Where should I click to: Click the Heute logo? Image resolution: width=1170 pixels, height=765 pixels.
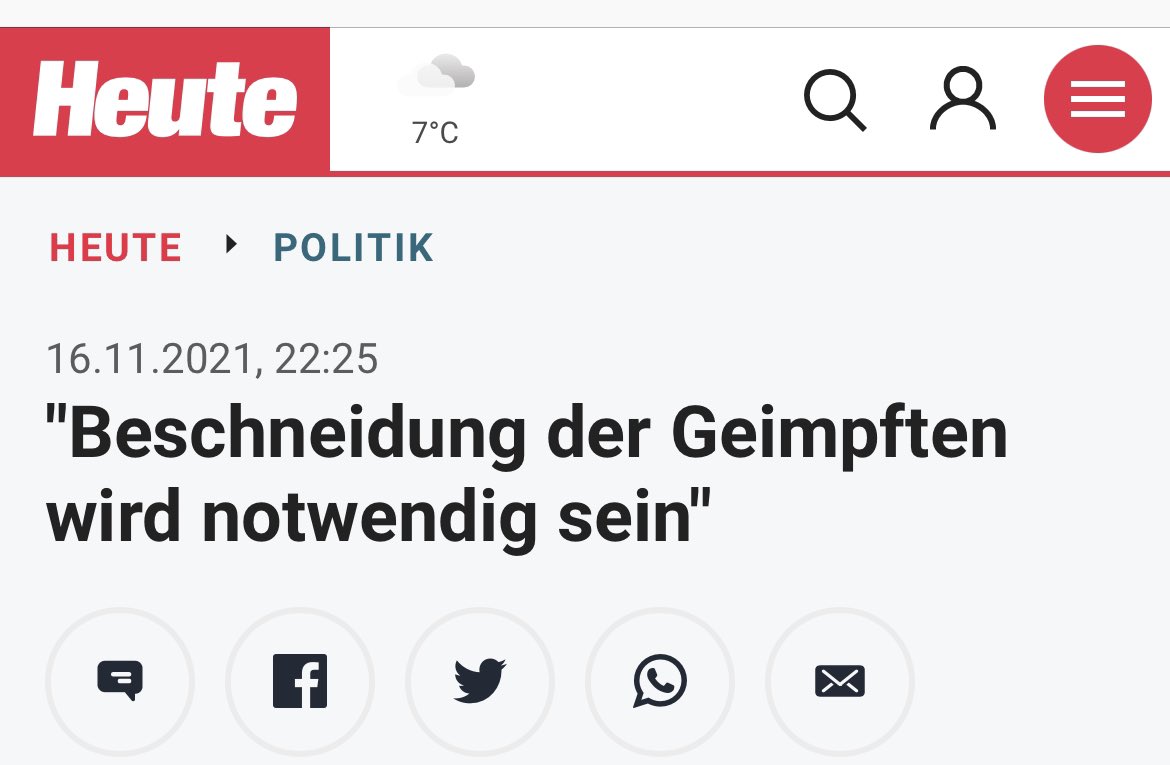pyautogui.click(x=165, y=101)
